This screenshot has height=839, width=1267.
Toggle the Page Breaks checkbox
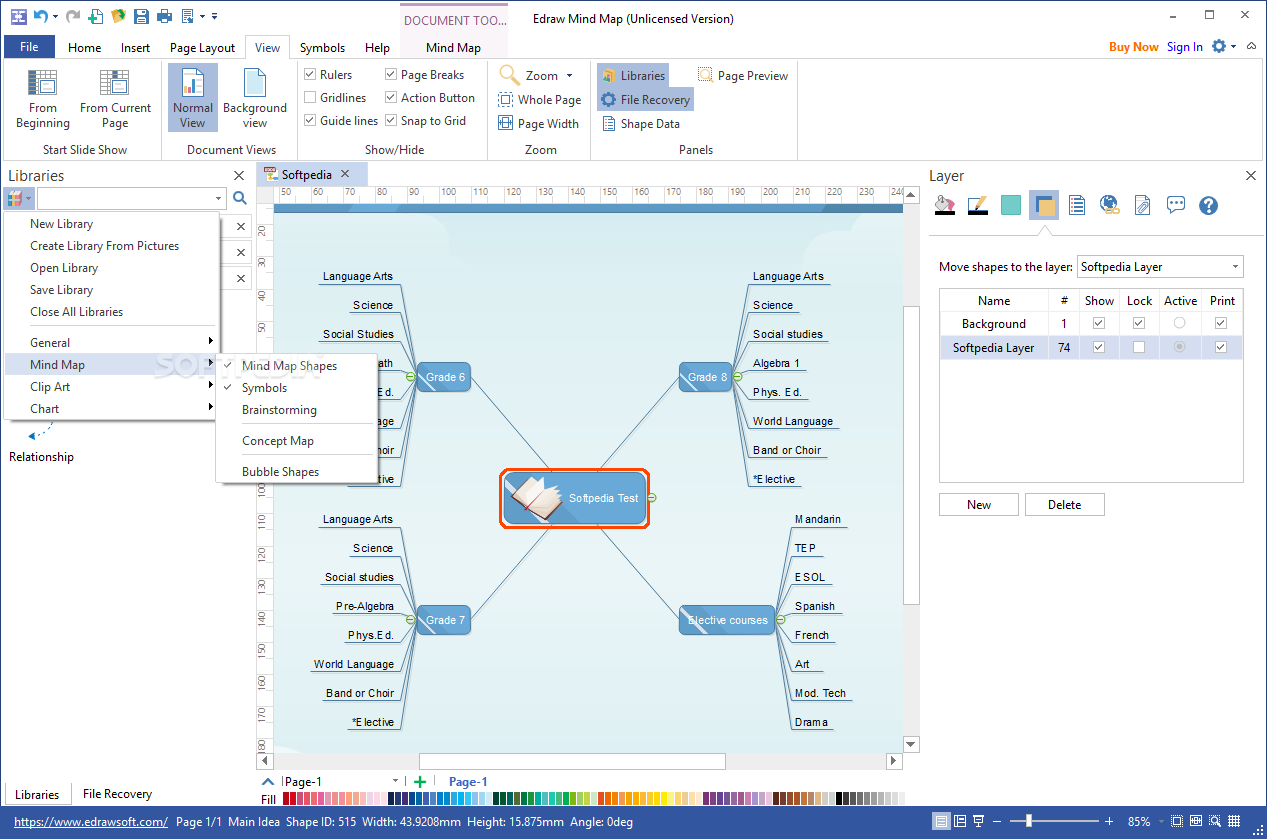tap(391, 75)
